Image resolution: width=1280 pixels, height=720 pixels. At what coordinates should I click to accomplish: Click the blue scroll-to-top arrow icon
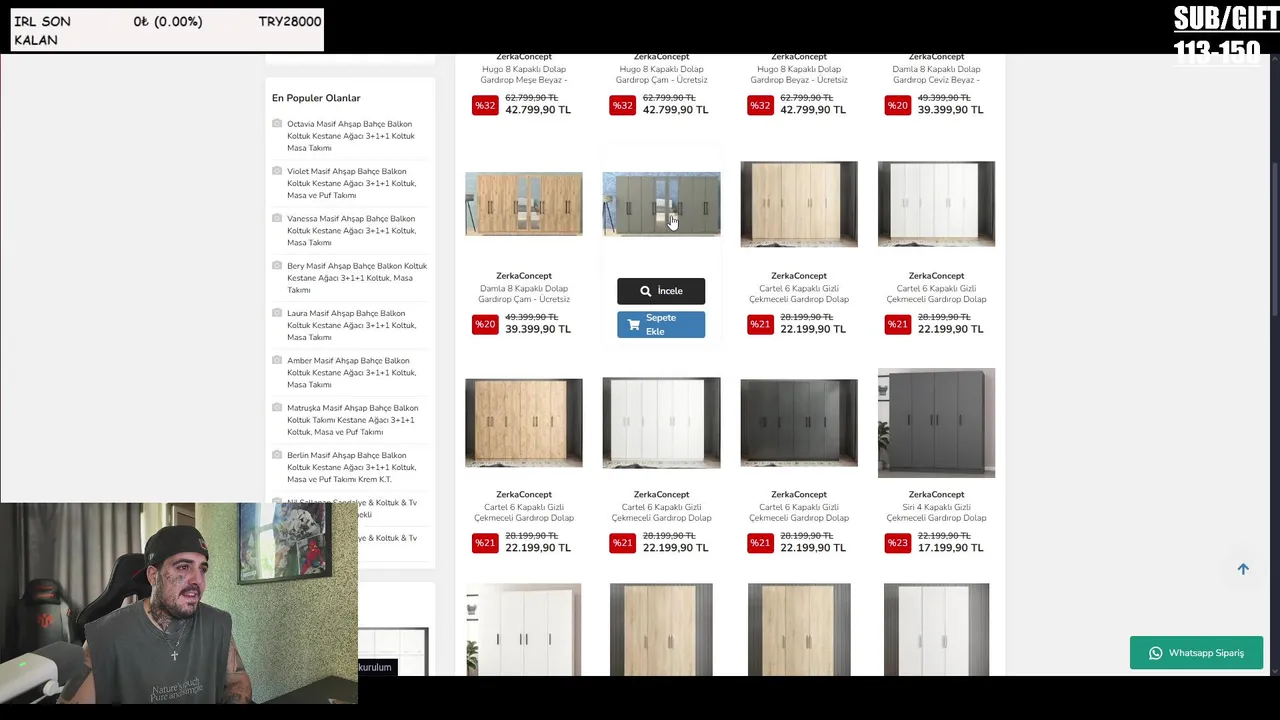coord(1243,569)
